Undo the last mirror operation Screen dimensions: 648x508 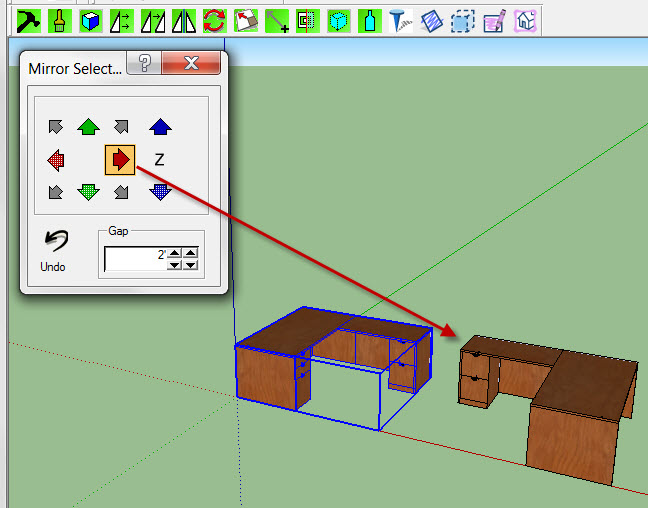(x=53, y=250)
